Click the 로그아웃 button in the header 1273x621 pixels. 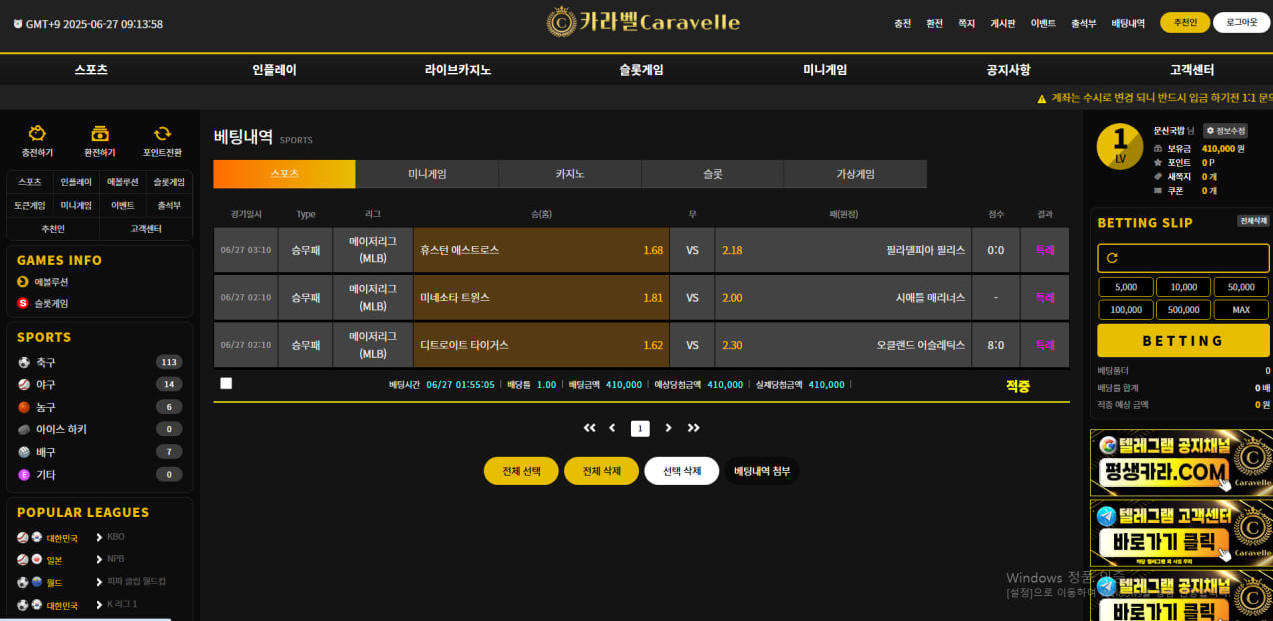click(x=1241, y=23)
